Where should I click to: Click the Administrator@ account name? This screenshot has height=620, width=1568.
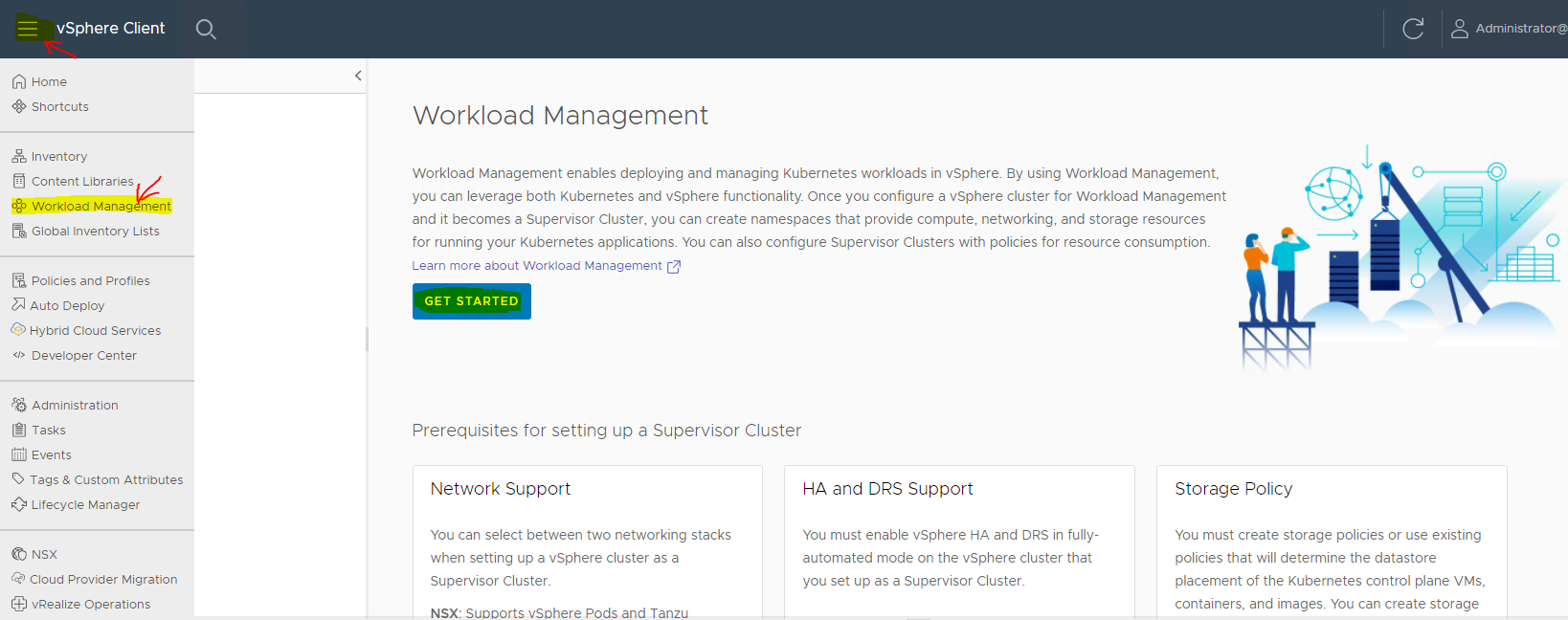(1521, 29)
